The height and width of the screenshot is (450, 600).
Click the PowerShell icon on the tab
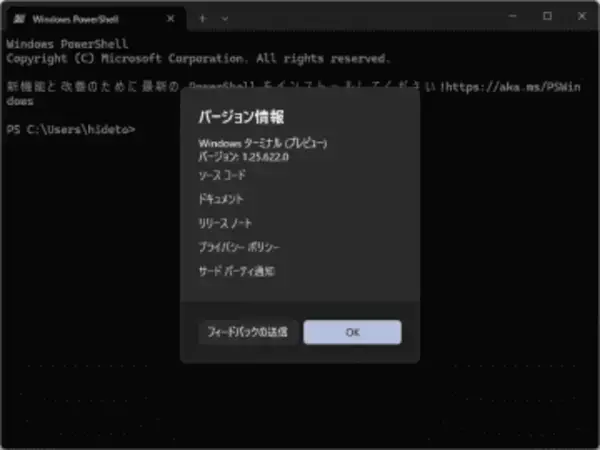(x=19, y=19)
